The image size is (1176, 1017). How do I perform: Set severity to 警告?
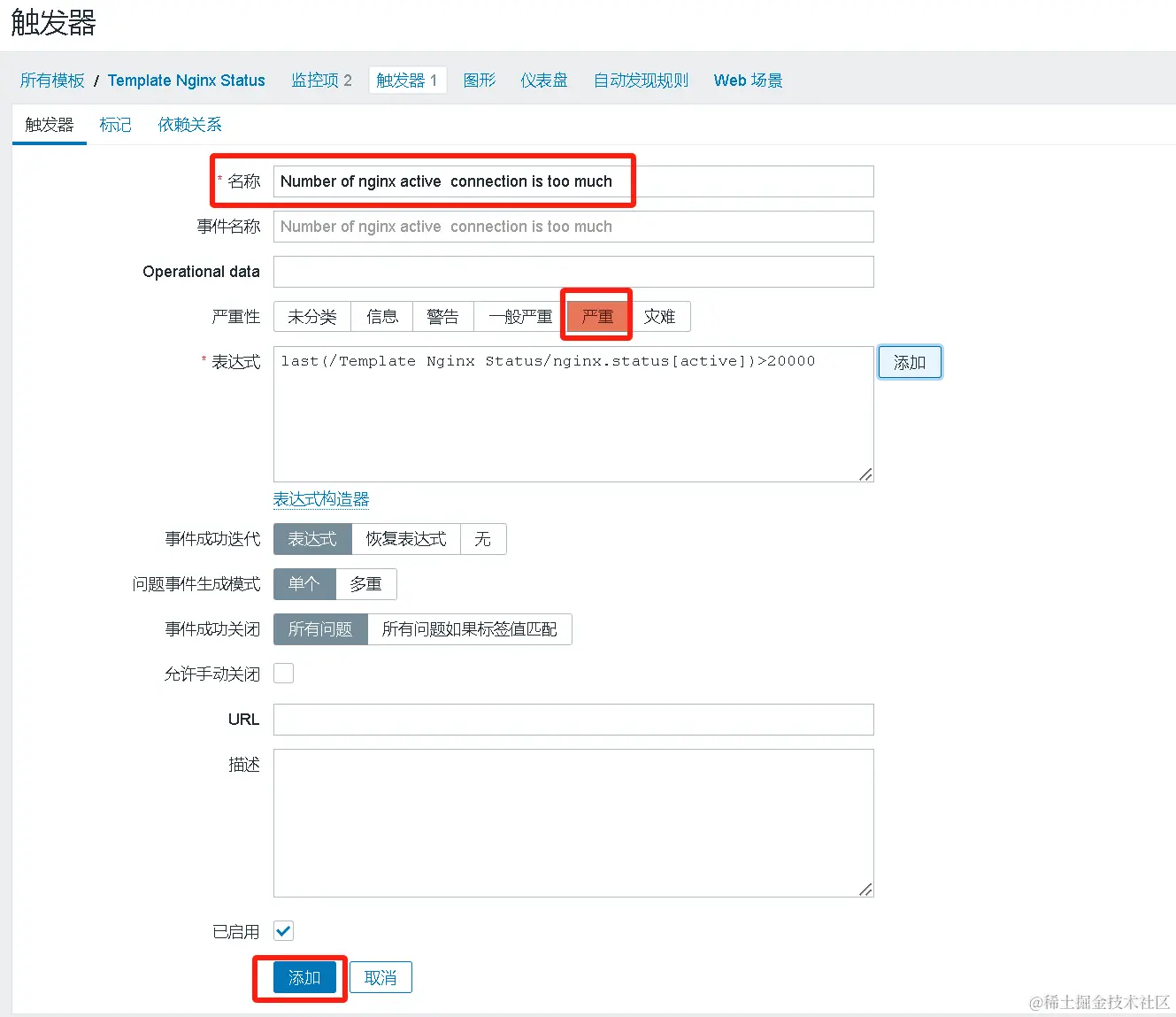coord(443,317)
